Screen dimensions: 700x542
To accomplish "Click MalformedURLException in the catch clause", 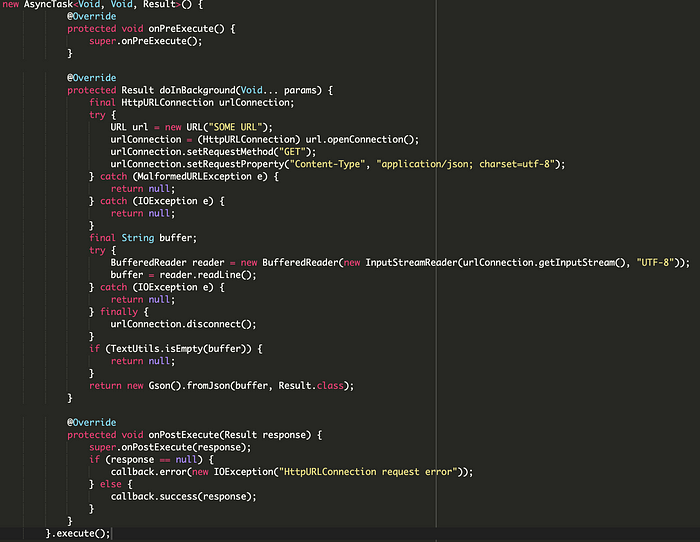I will [x=194, y=177].
